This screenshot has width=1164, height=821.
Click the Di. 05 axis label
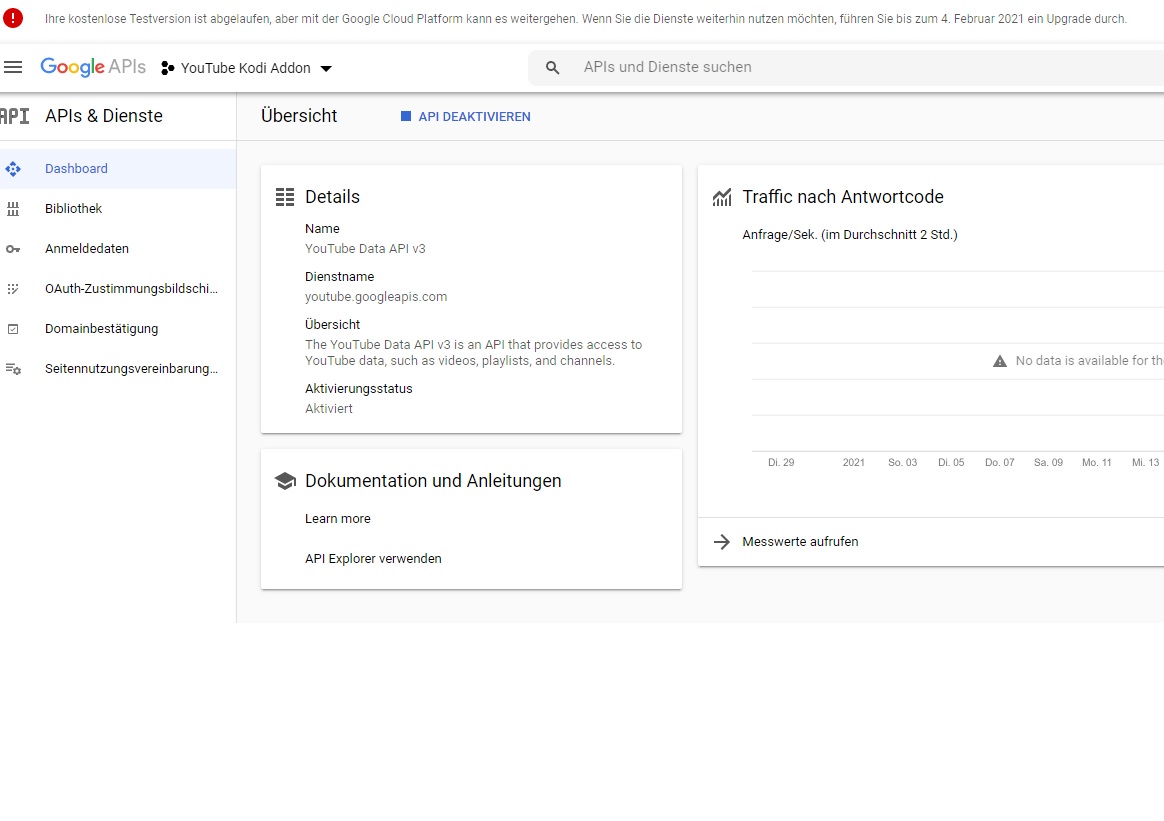pyautogui.click(x=951, y=462)
